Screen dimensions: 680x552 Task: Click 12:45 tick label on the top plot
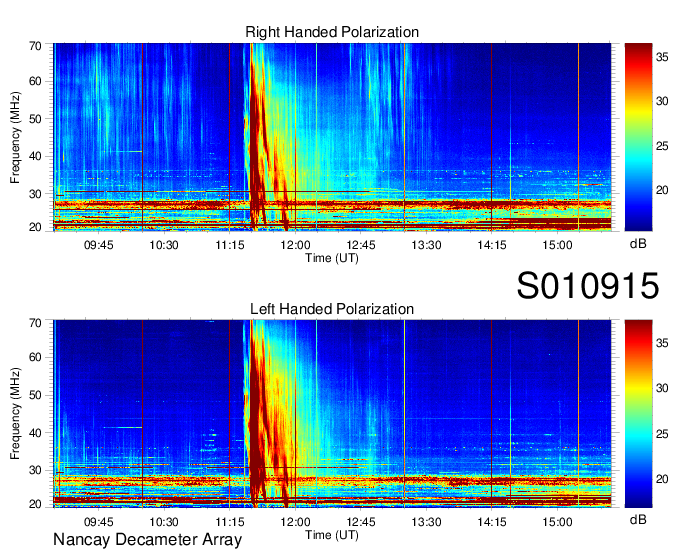tap(361, 245)
